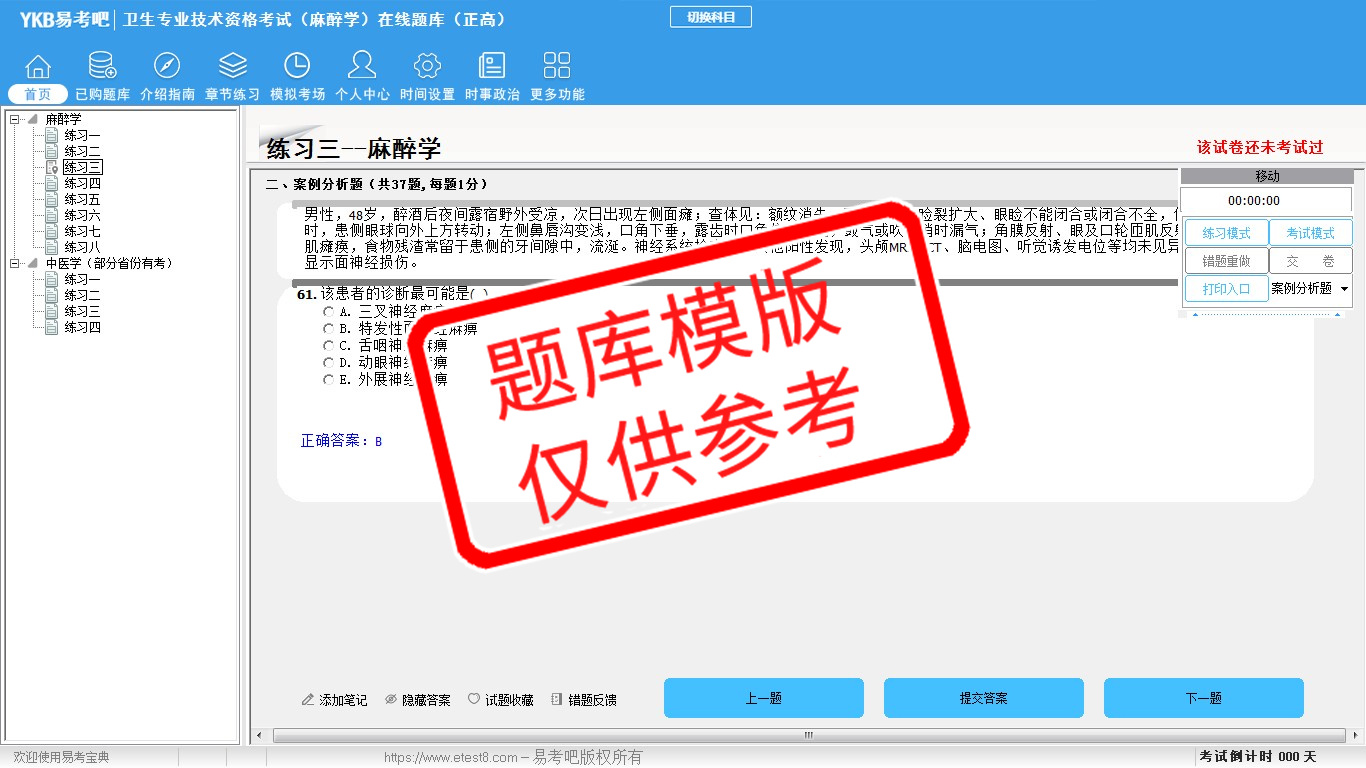
Task: Select radio option E 外展神经
Action: [328, 380]
